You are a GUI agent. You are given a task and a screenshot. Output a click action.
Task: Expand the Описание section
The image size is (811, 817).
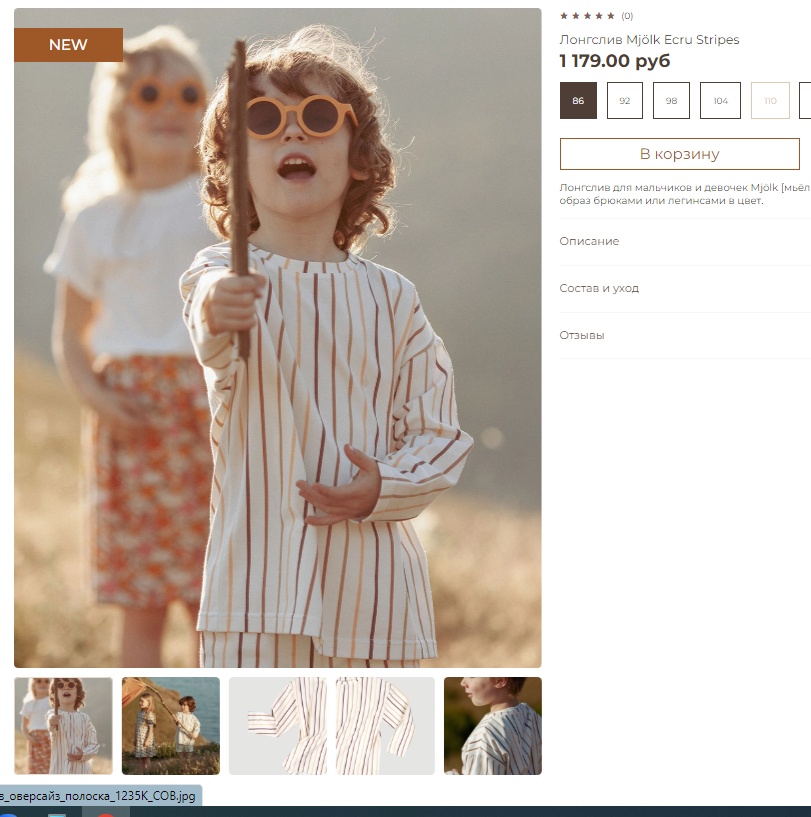tap(589, 241)
